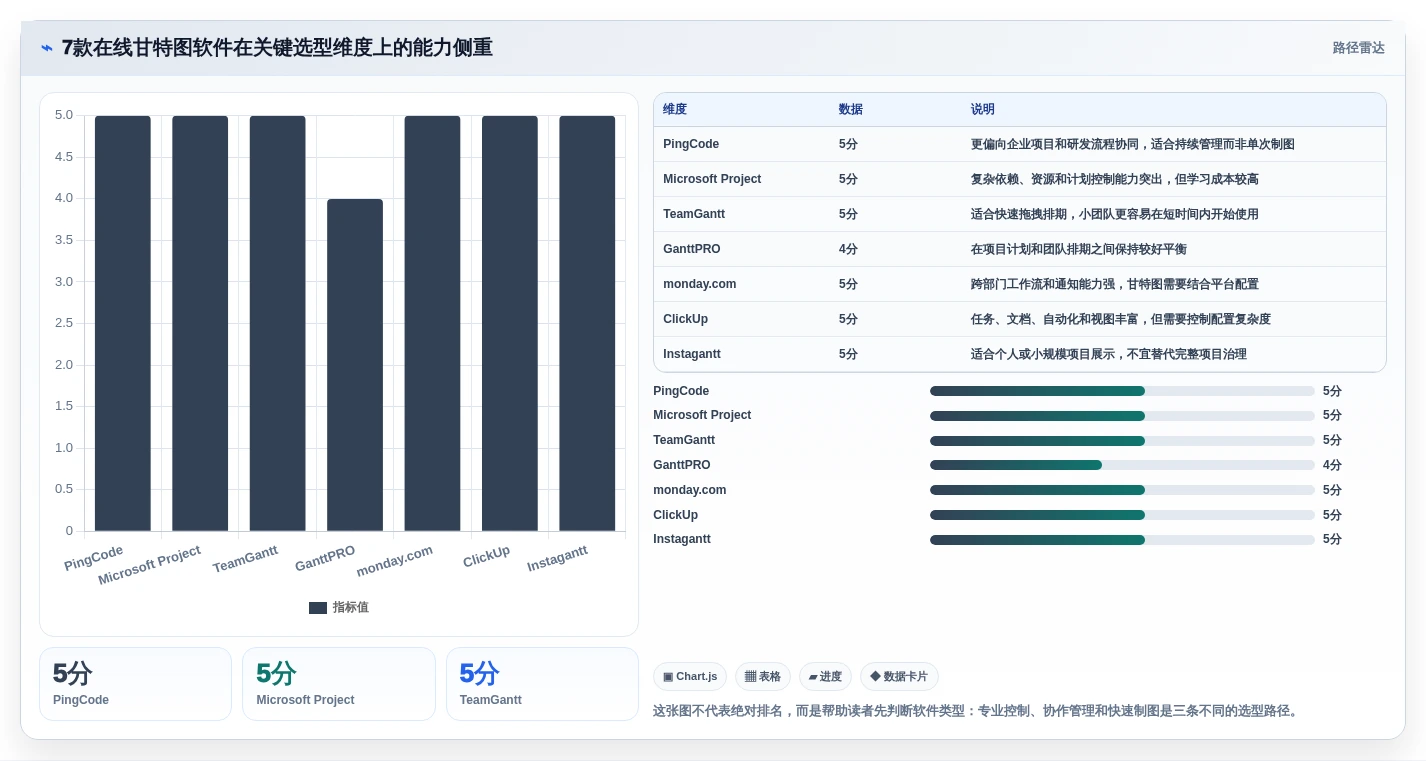Select the 数据卡片 tag chip

click(899, 677)
